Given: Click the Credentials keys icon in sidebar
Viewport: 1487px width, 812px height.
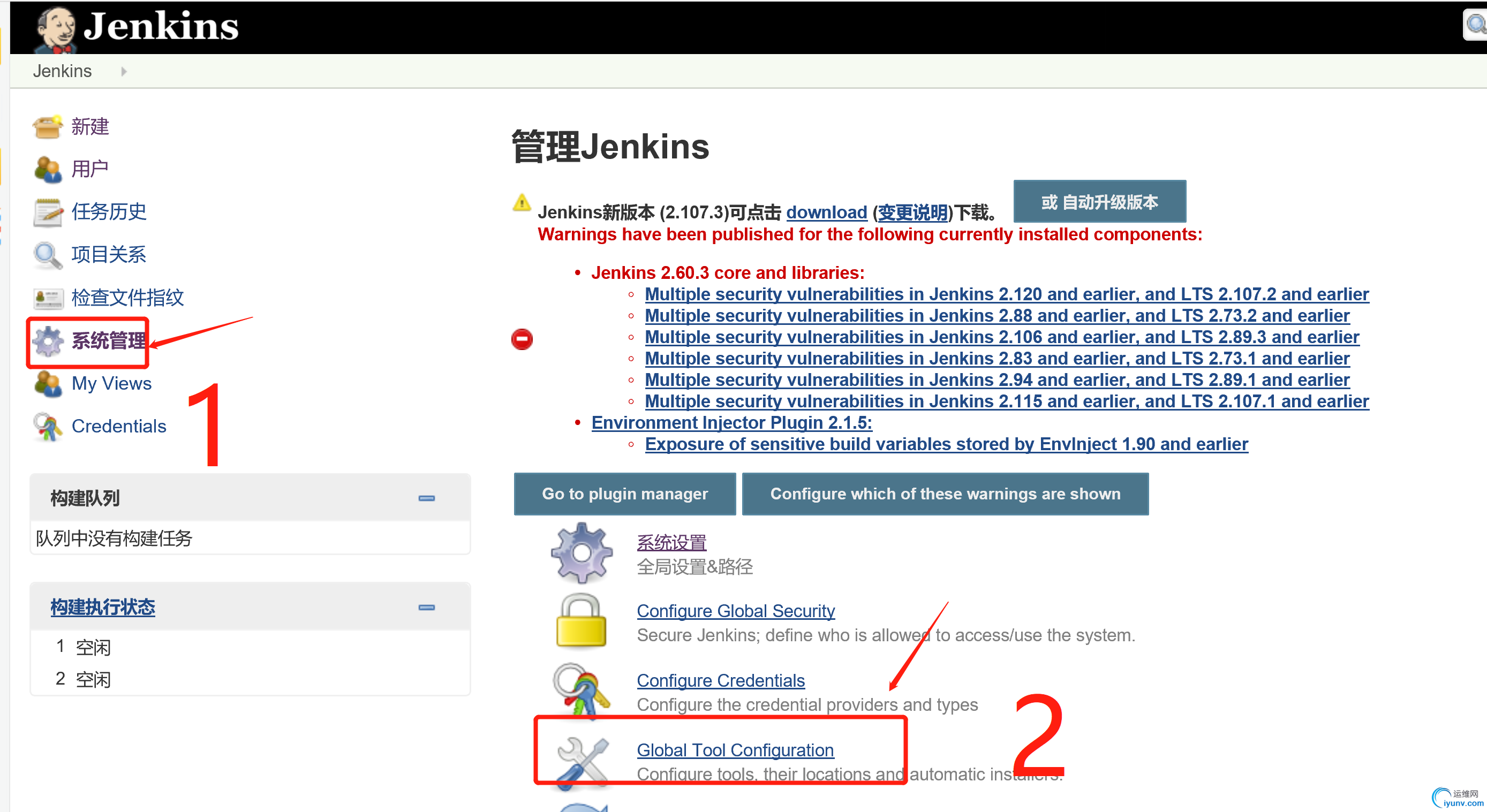Looking at the screenshot, I should point(47,427).
